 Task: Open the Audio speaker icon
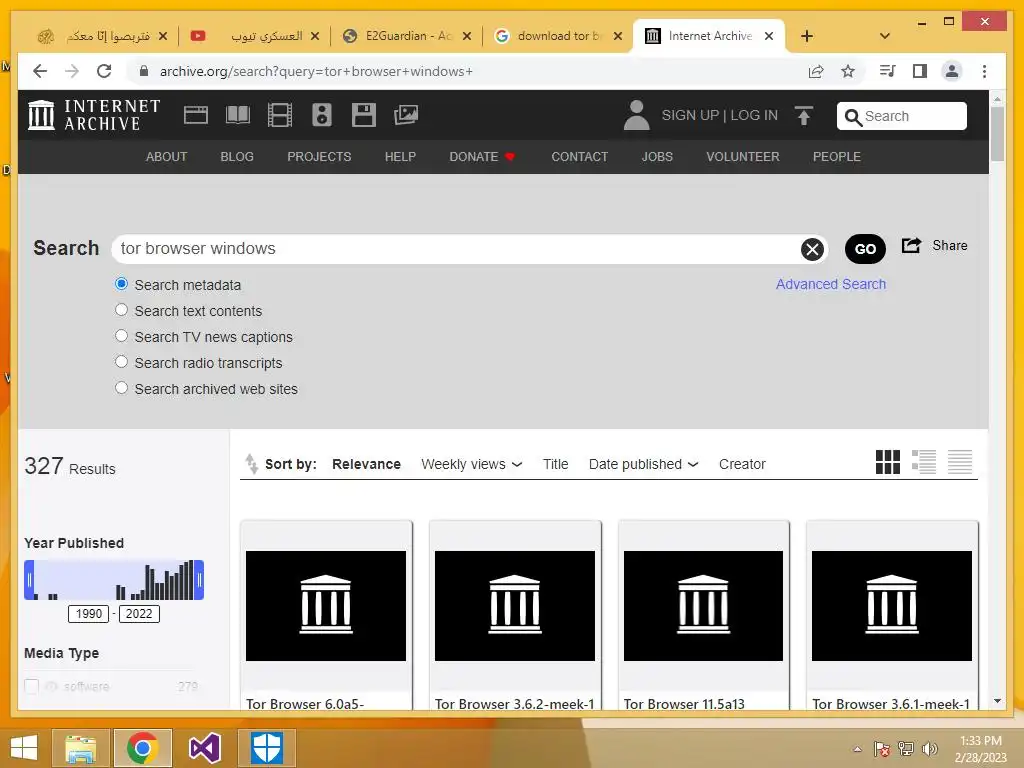coord(321,115)
